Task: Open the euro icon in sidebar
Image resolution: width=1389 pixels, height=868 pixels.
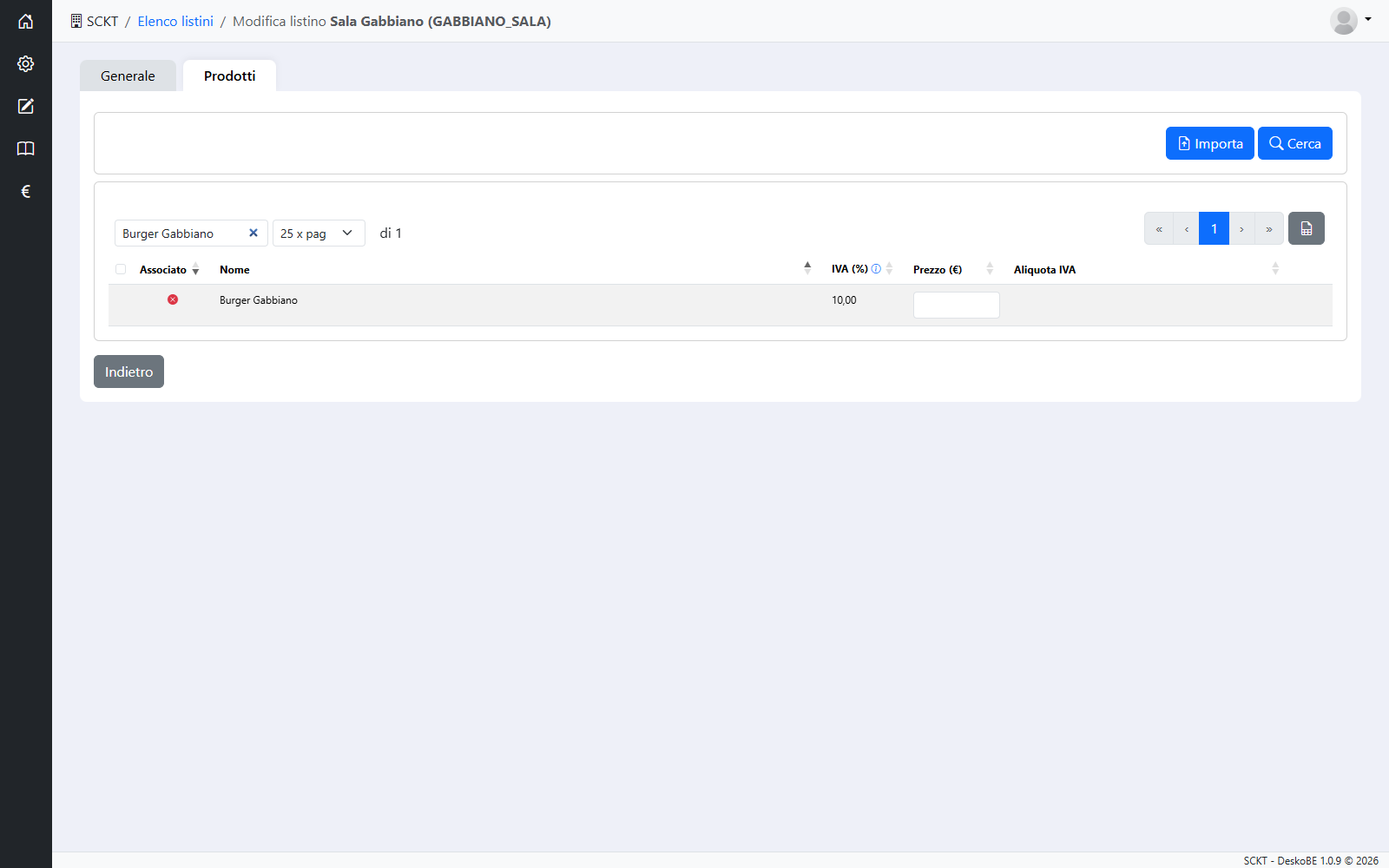Action: click(x=26, y=192)
